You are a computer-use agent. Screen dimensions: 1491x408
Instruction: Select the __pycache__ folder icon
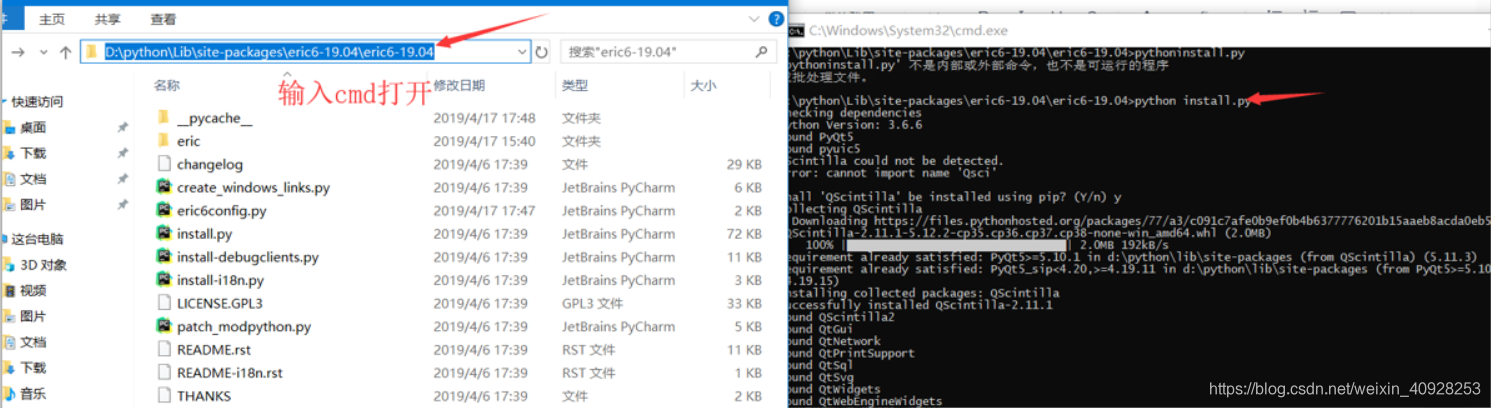coord(165,118)
